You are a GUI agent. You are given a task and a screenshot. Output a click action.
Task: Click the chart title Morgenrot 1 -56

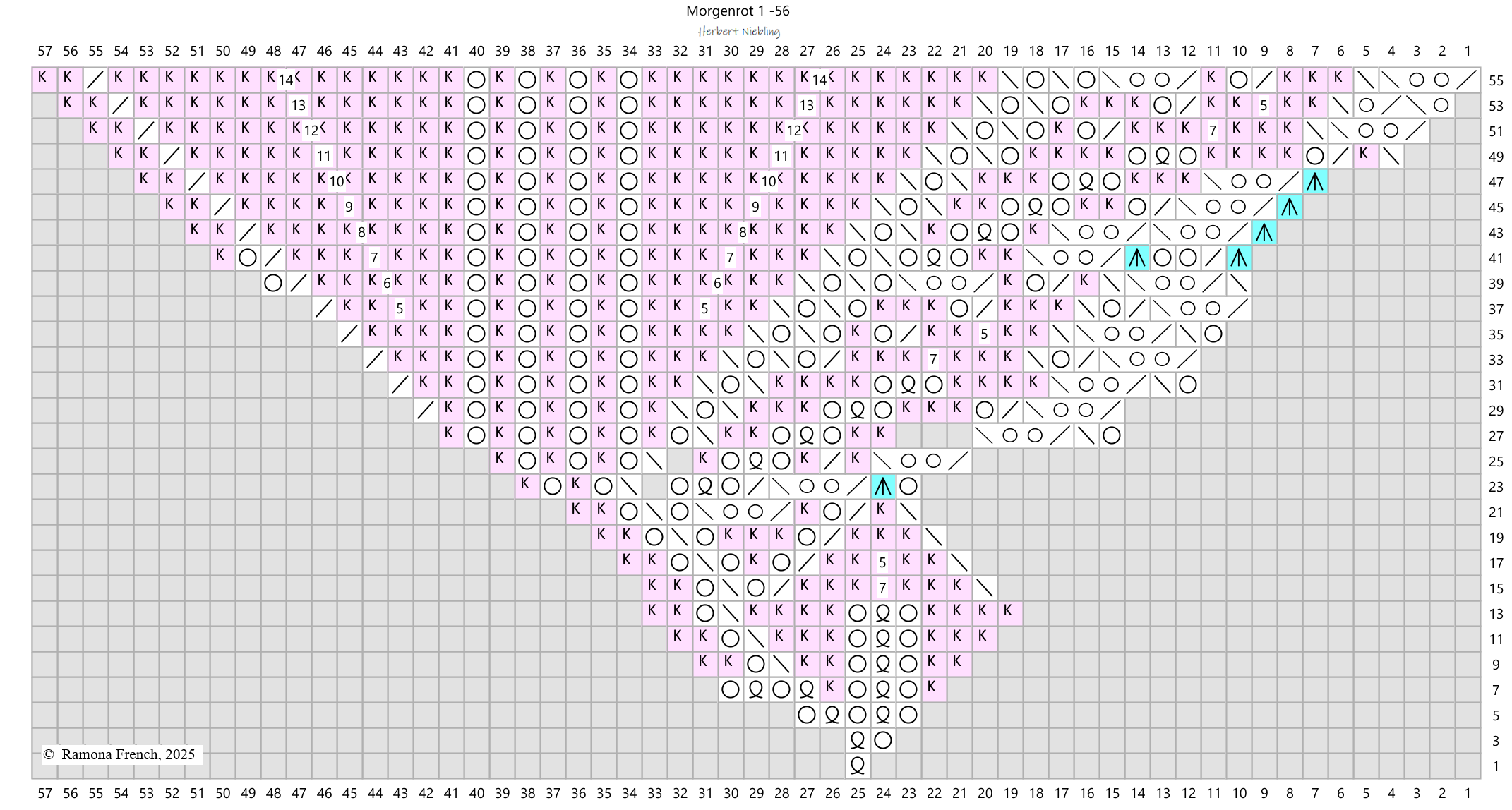click(738, 11)
